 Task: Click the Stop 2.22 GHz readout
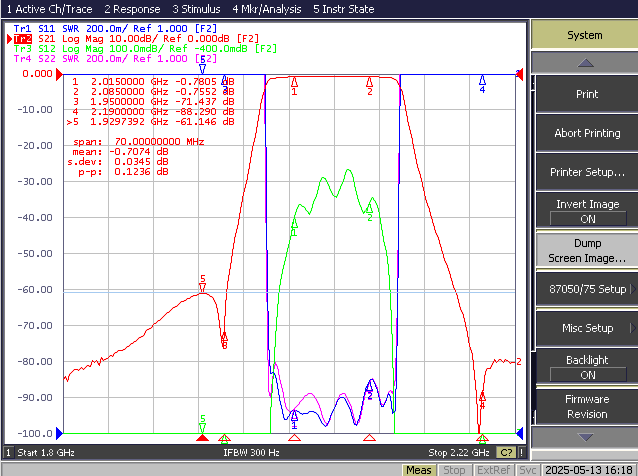(459, 453)
